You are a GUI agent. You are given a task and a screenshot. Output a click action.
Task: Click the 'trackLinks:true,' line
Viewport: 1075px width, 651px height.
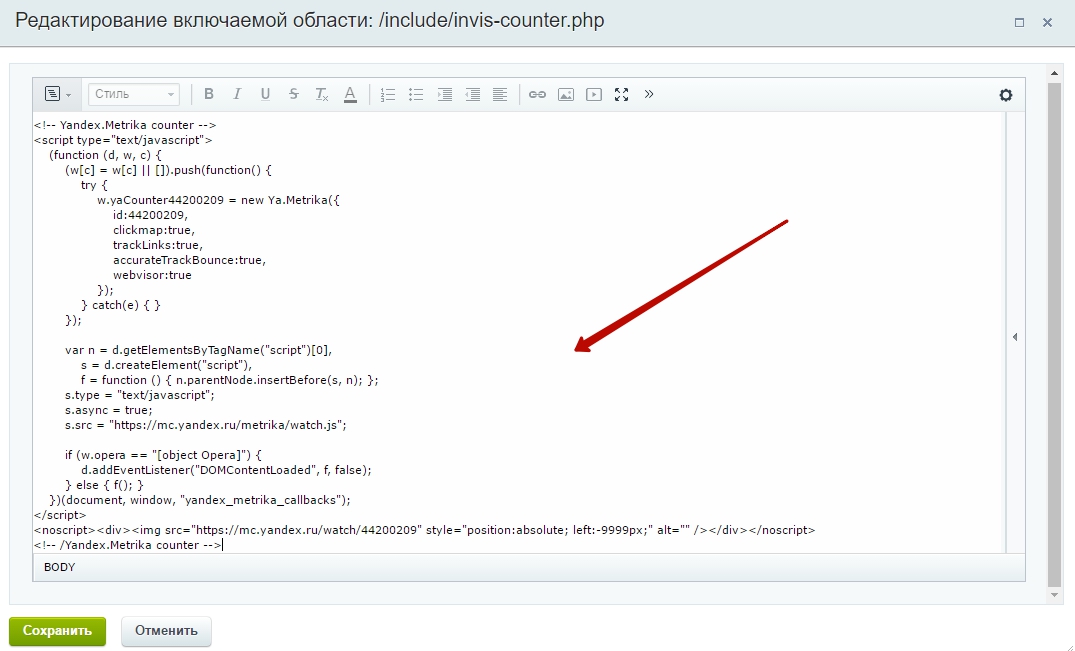(158, 245)
